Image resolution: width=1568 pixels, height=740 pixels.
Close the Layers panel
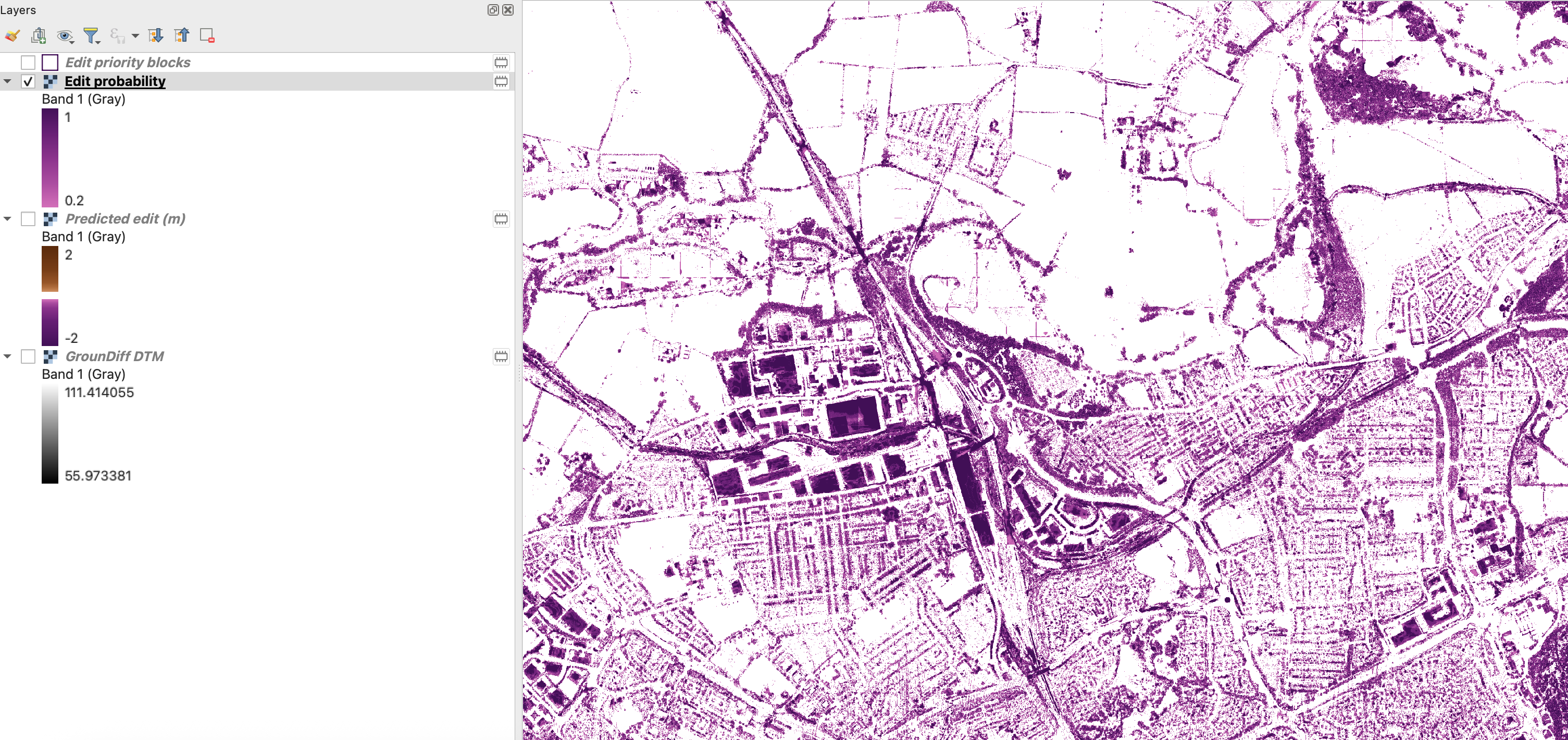[508, 10]
